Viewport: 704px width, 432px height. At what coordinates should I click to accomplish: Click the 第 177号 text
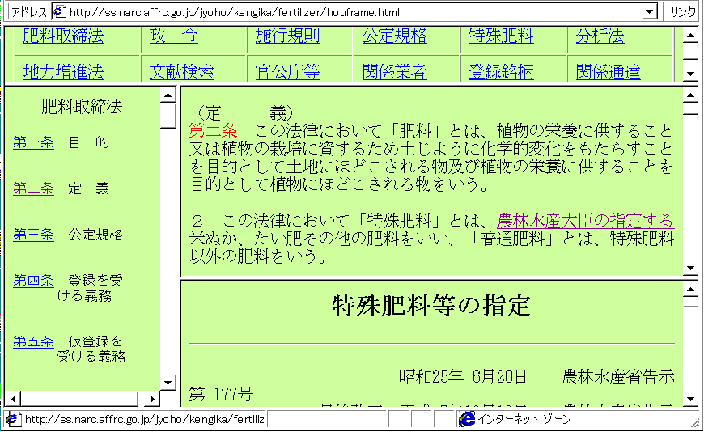point(220,395)
